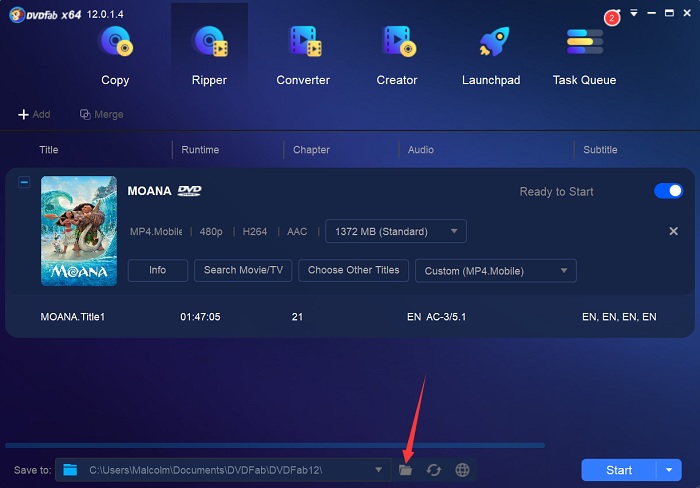The image size is (700, 488).
Task: Click the horizontal progress bar above Save to
Action: click(x=275, y=445)
